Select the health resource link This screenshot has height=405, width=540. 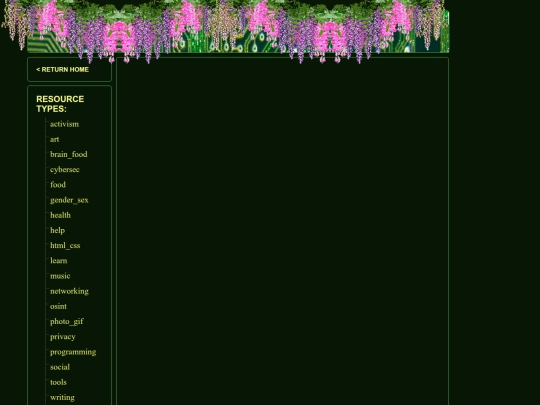point(60,215)
